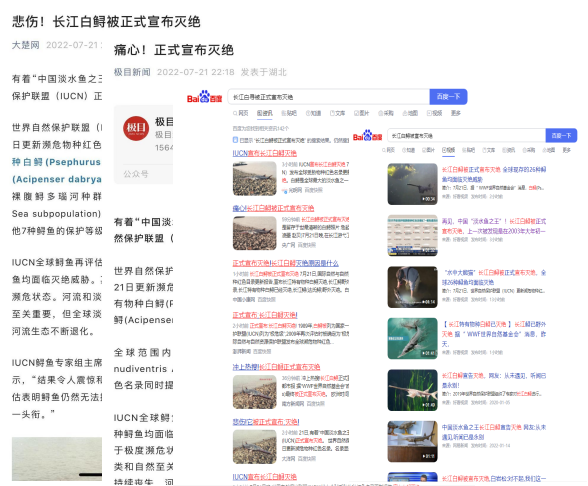Switch to 网页 tab on news results page

tap(241, 113)
